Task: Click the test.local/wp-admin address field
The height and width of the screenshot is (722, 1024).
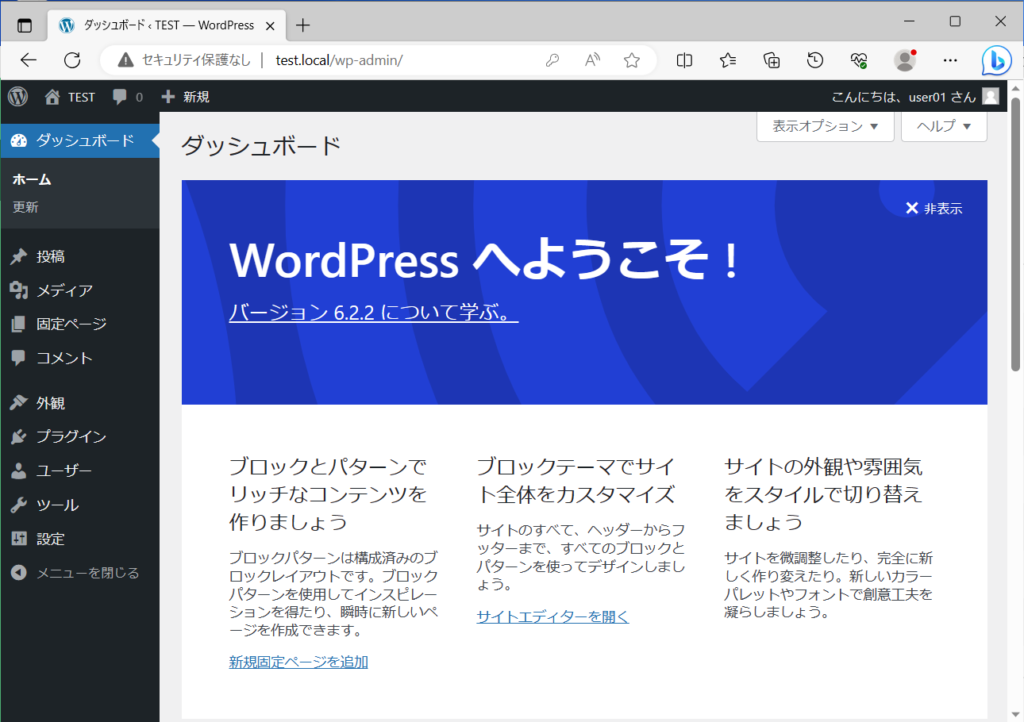Action: 339,60
